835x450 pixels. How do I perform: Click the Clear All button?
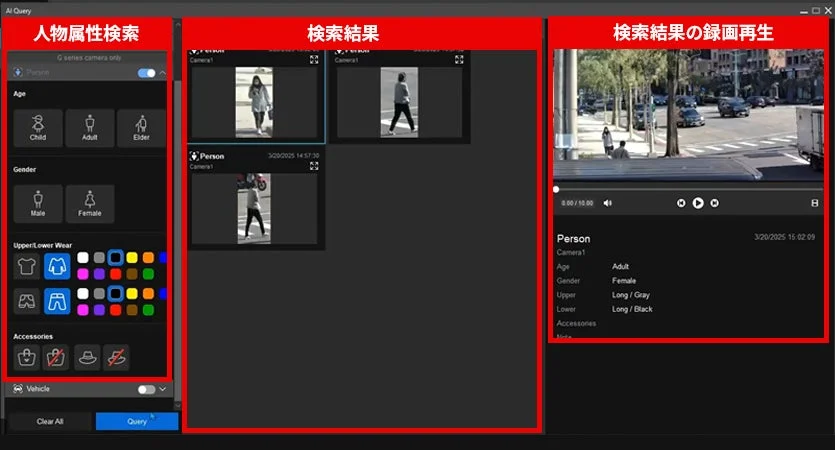50,421
